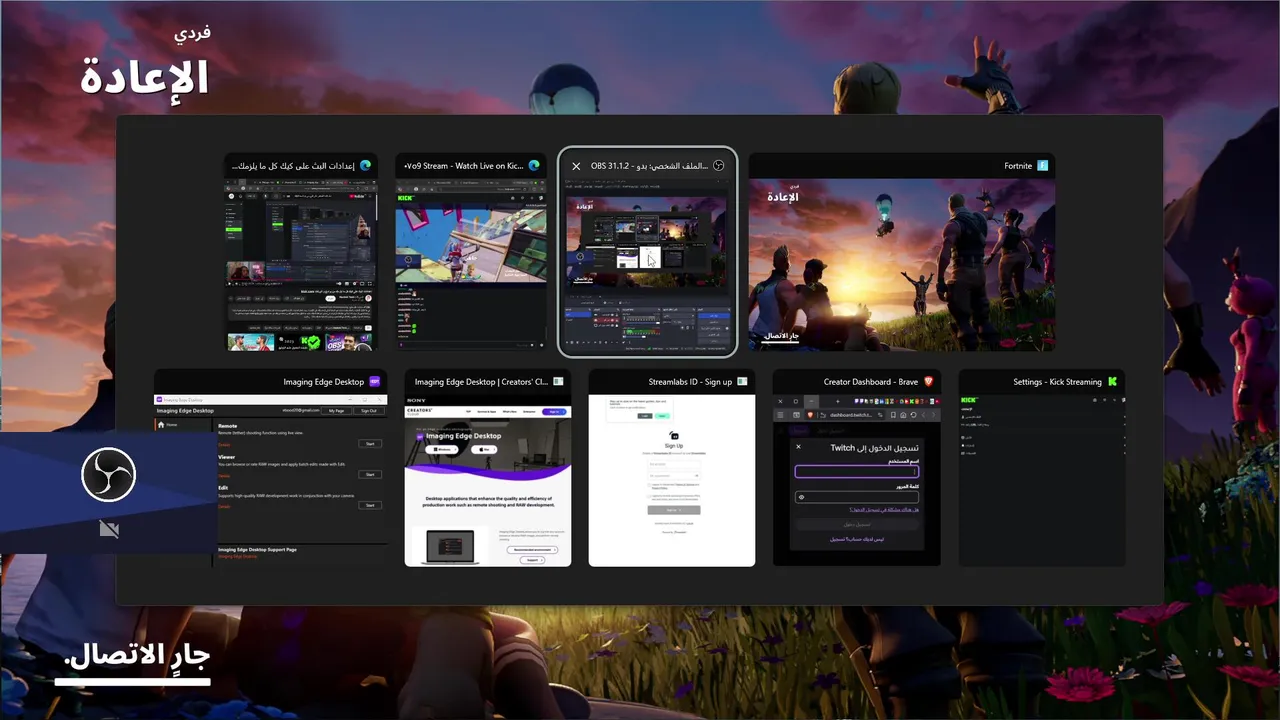
Task: Click the purple Imaging Edge Desktop app icon
Action: (x=375, y=382)
